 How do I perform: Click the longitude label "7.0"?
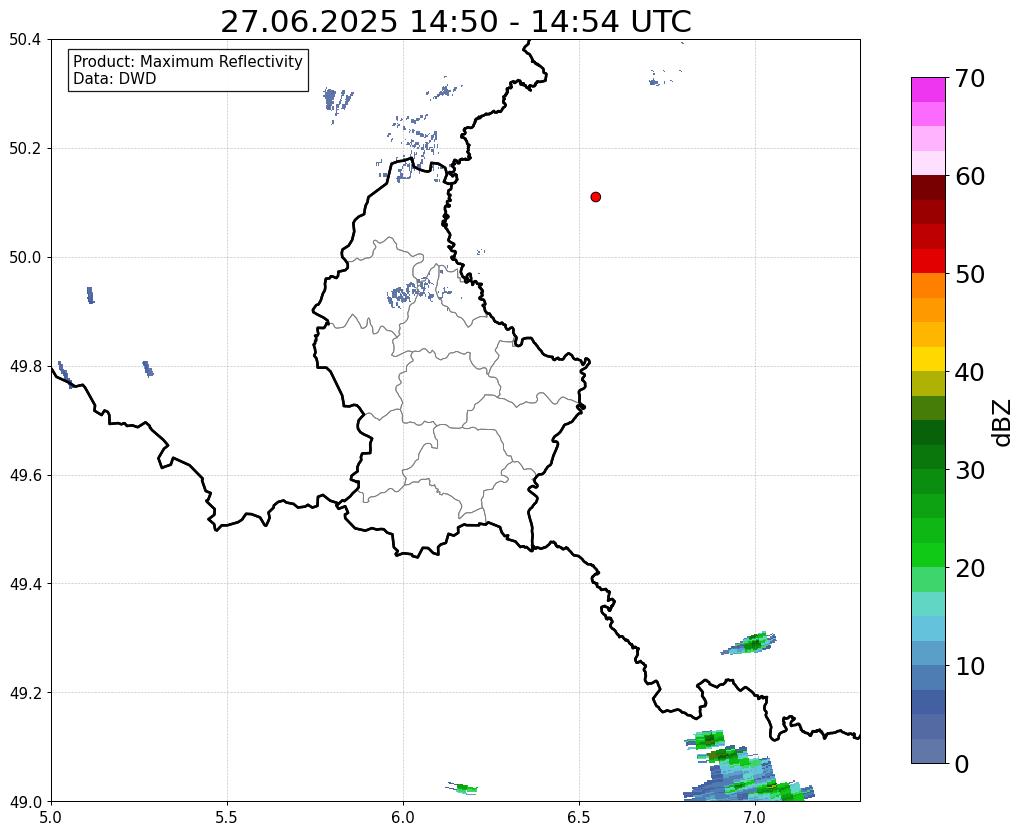pos(756,817)
